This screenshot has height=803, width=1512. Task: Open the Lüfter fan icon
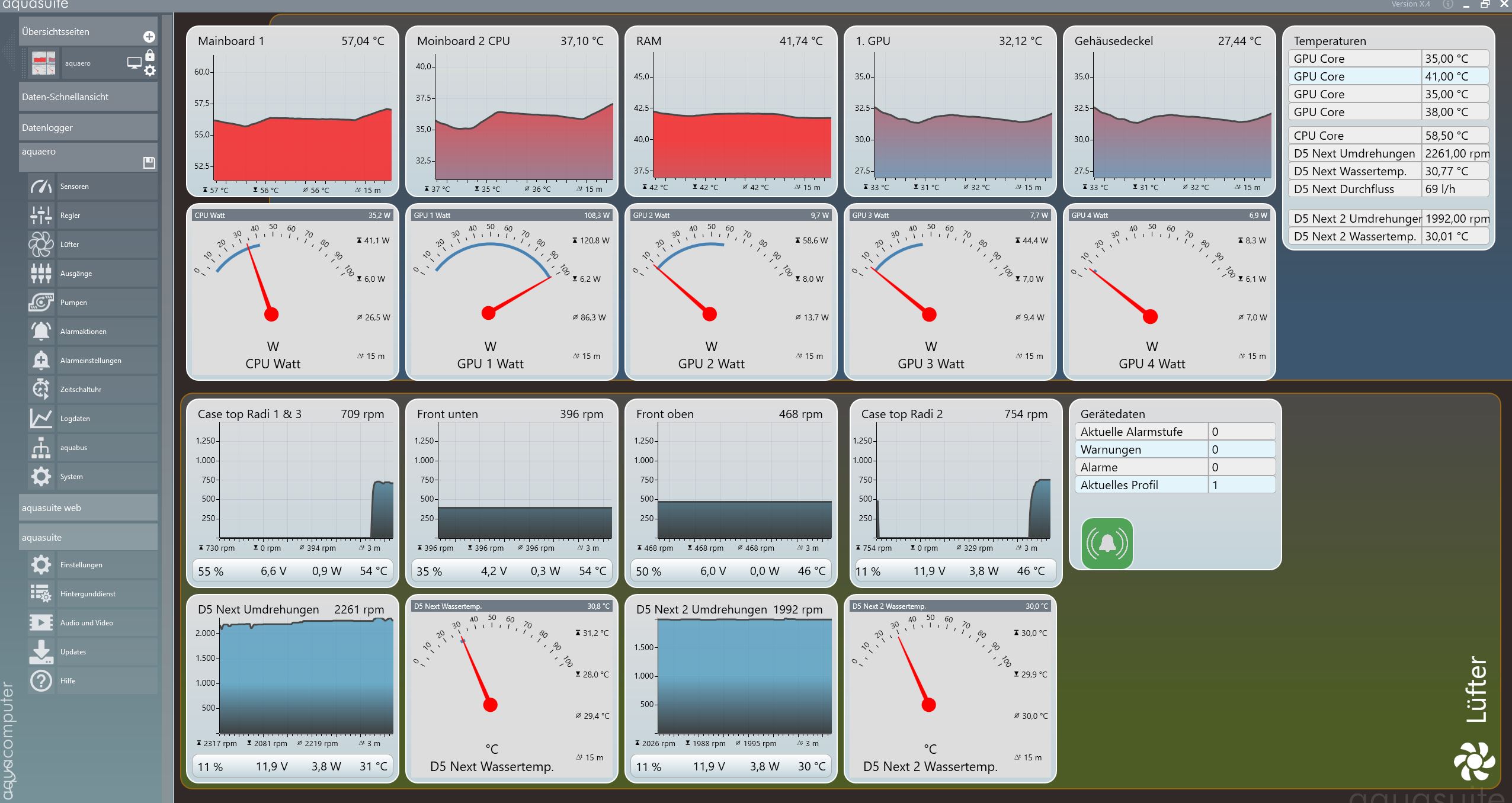[x=41, y=245]
